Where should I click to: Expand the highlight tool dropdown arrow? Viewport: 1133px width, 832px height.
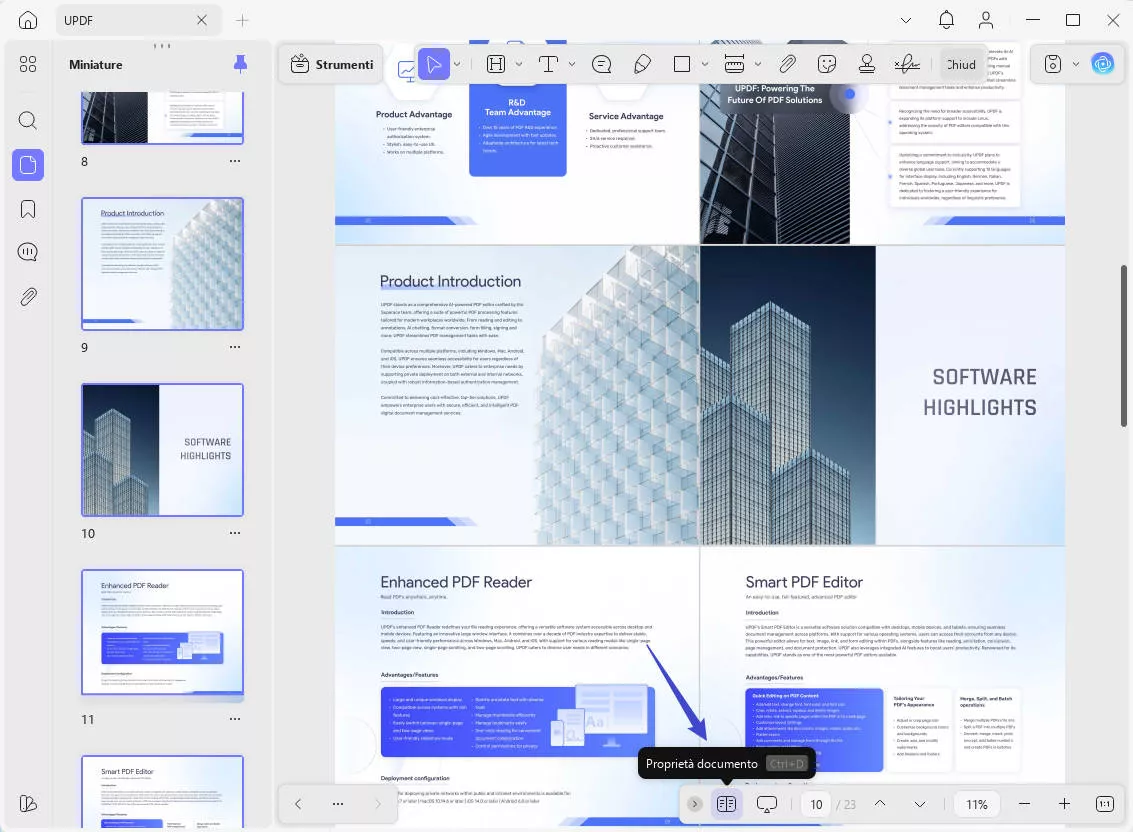click(x=519, y=64)
